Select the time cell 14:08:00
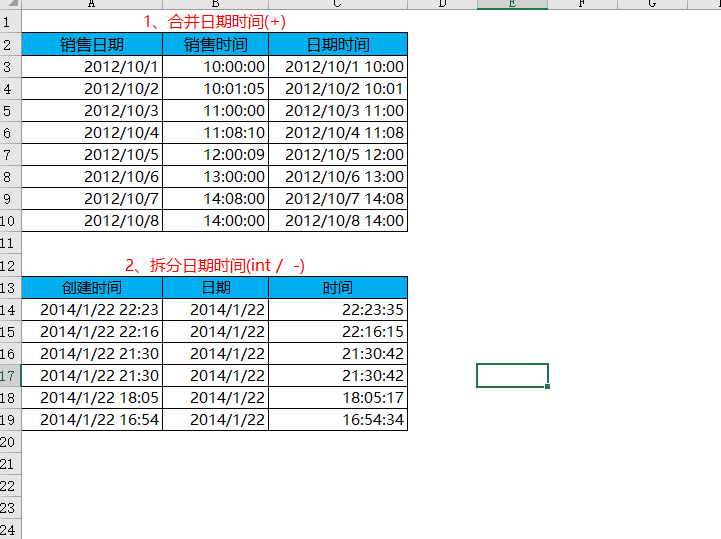This screenshot has height=539, width=721. point(215,199)
